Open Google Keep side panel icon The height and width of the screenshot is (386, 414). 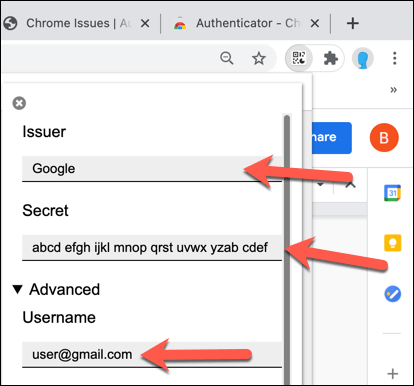(393, 243)
